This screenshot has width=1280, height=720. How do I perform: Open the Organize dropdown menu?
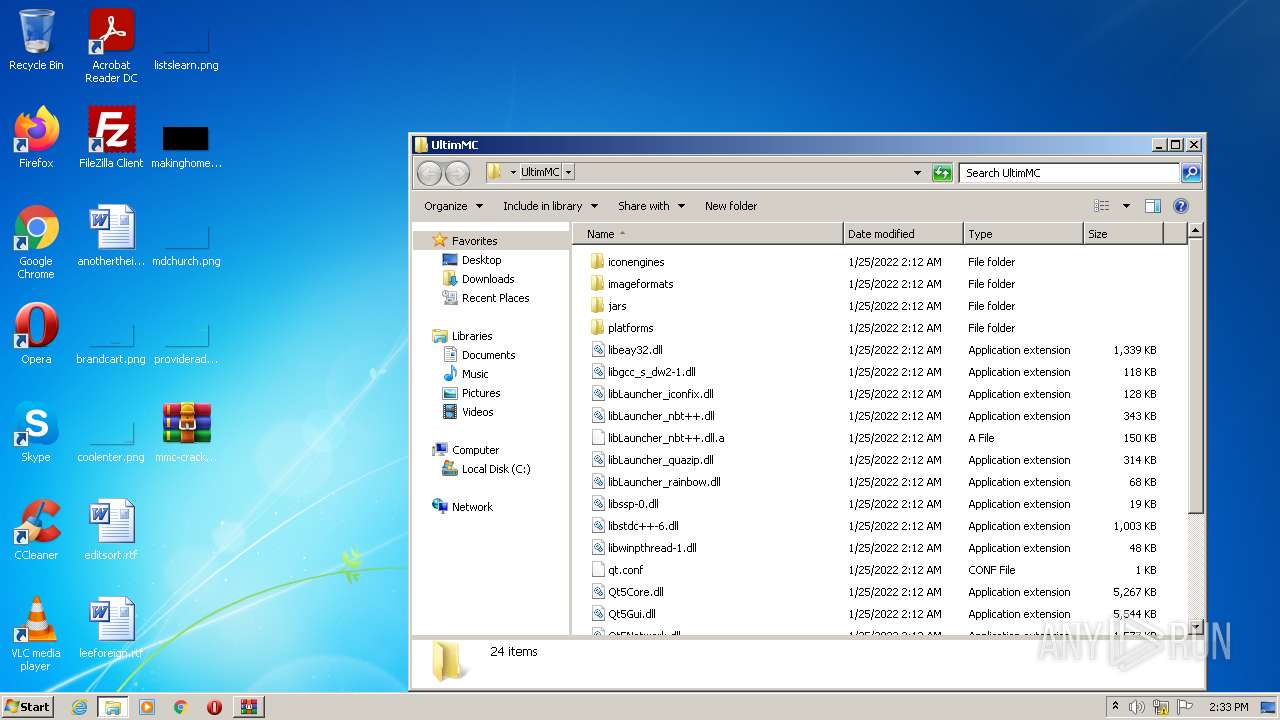tap(453, 206)
